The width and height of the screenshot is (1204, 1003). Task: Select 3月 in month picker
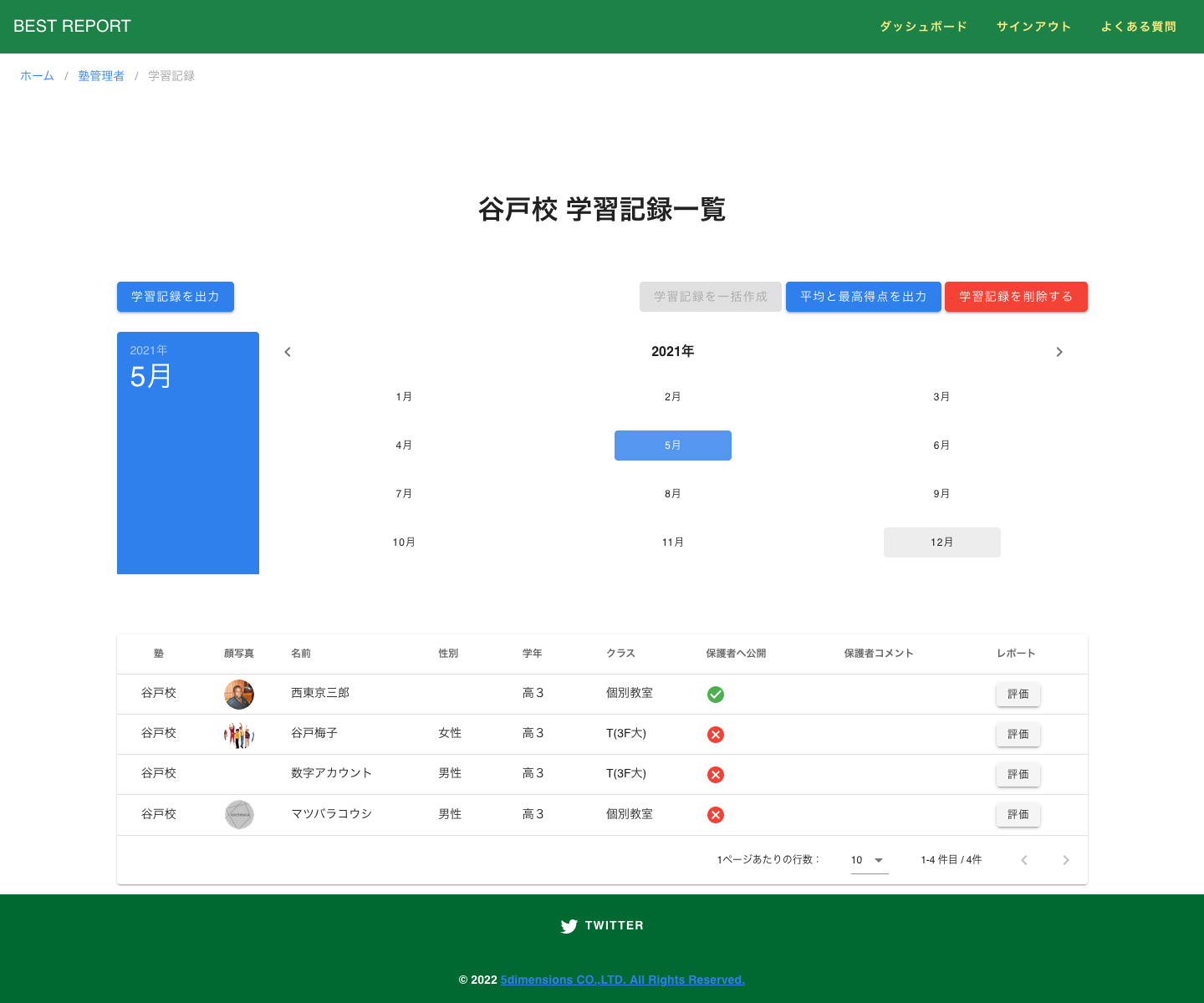click(x=942, y=397)
